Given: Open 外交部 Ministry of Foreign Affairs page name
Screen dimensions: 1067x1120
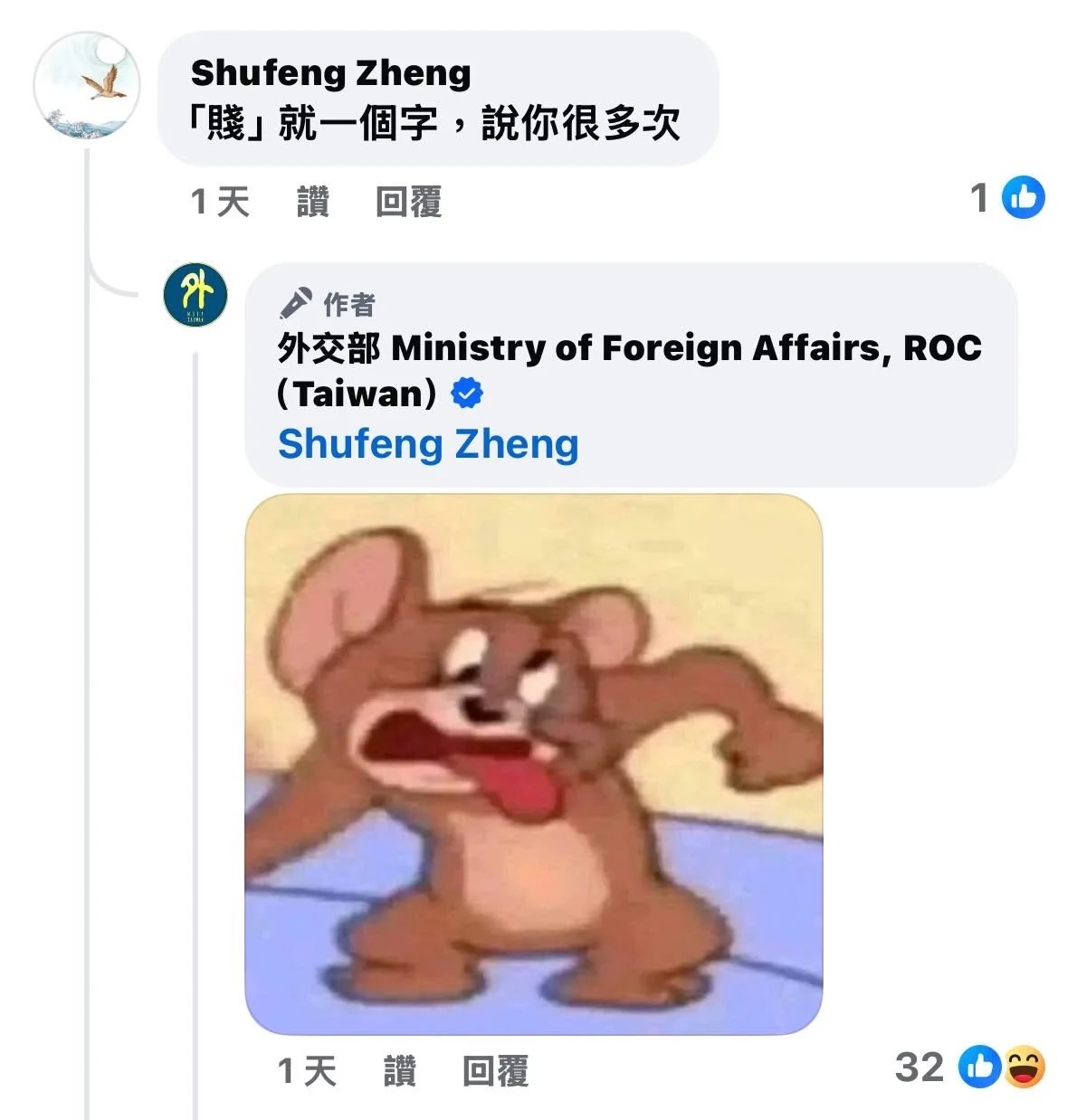Looking at the screenshot, I should click(x=630, y=369).
